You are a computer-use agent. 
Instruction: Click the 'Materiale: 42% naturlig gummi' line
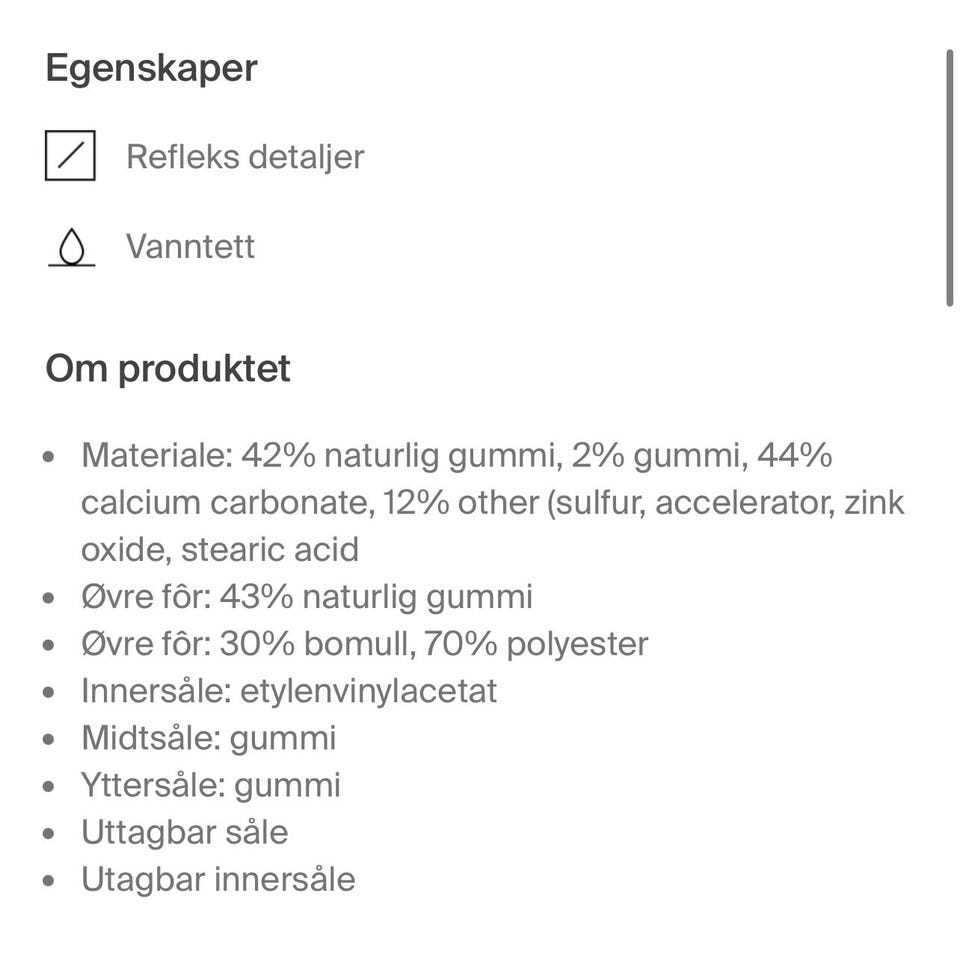point(456,456)
